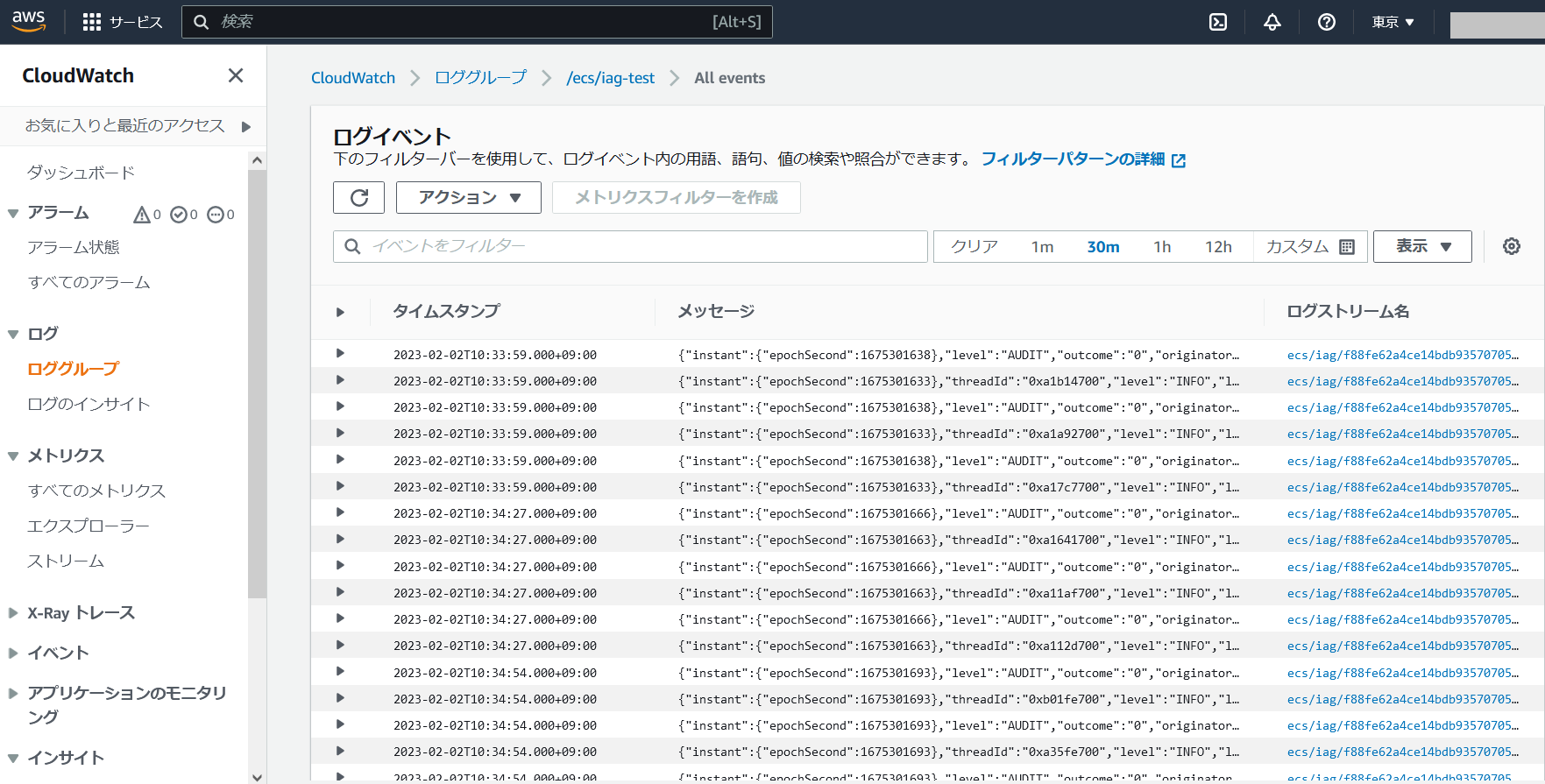Expand the first 10:33:59 AUDIT log row
The width and height of the screenshot is (1545, 784).
click(x=340, y=354)
